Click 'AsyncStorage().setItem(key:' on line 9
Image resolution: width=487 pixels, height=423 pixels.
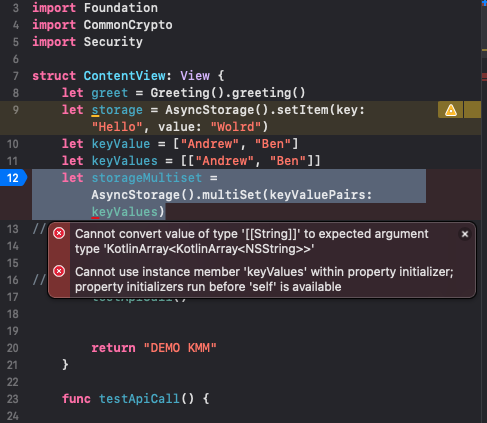click(x=265, y=110)
